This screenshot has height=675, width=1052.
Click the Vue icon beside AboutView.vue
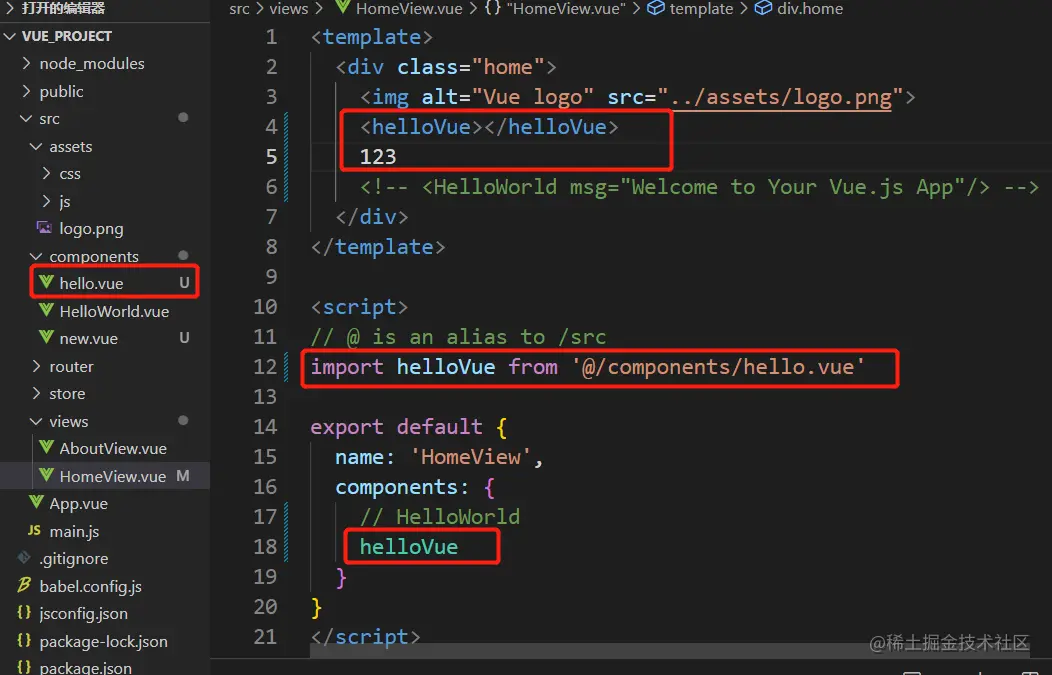(46, 448)
